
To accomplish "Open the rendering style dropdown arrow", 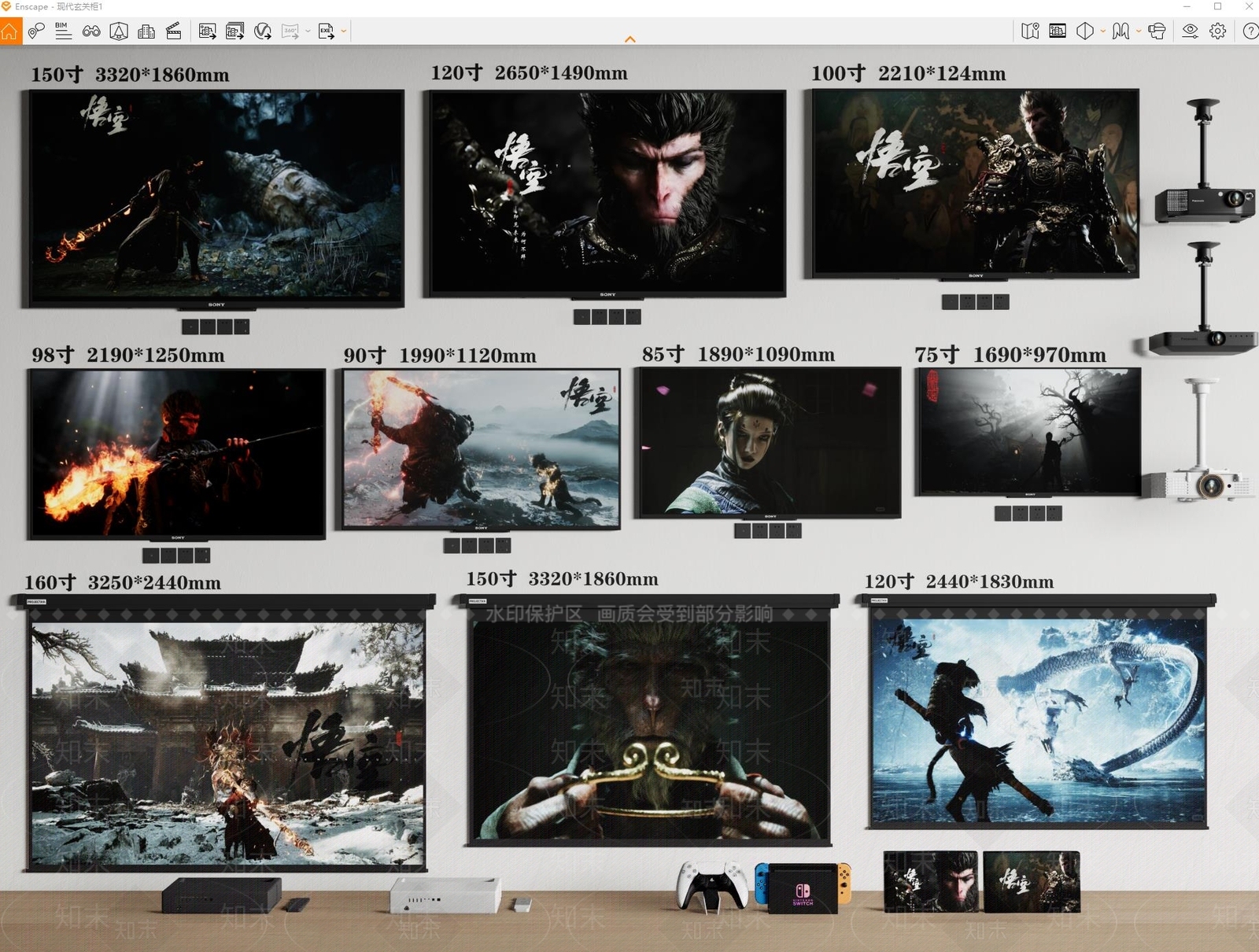I will [x=1103, y=31].
